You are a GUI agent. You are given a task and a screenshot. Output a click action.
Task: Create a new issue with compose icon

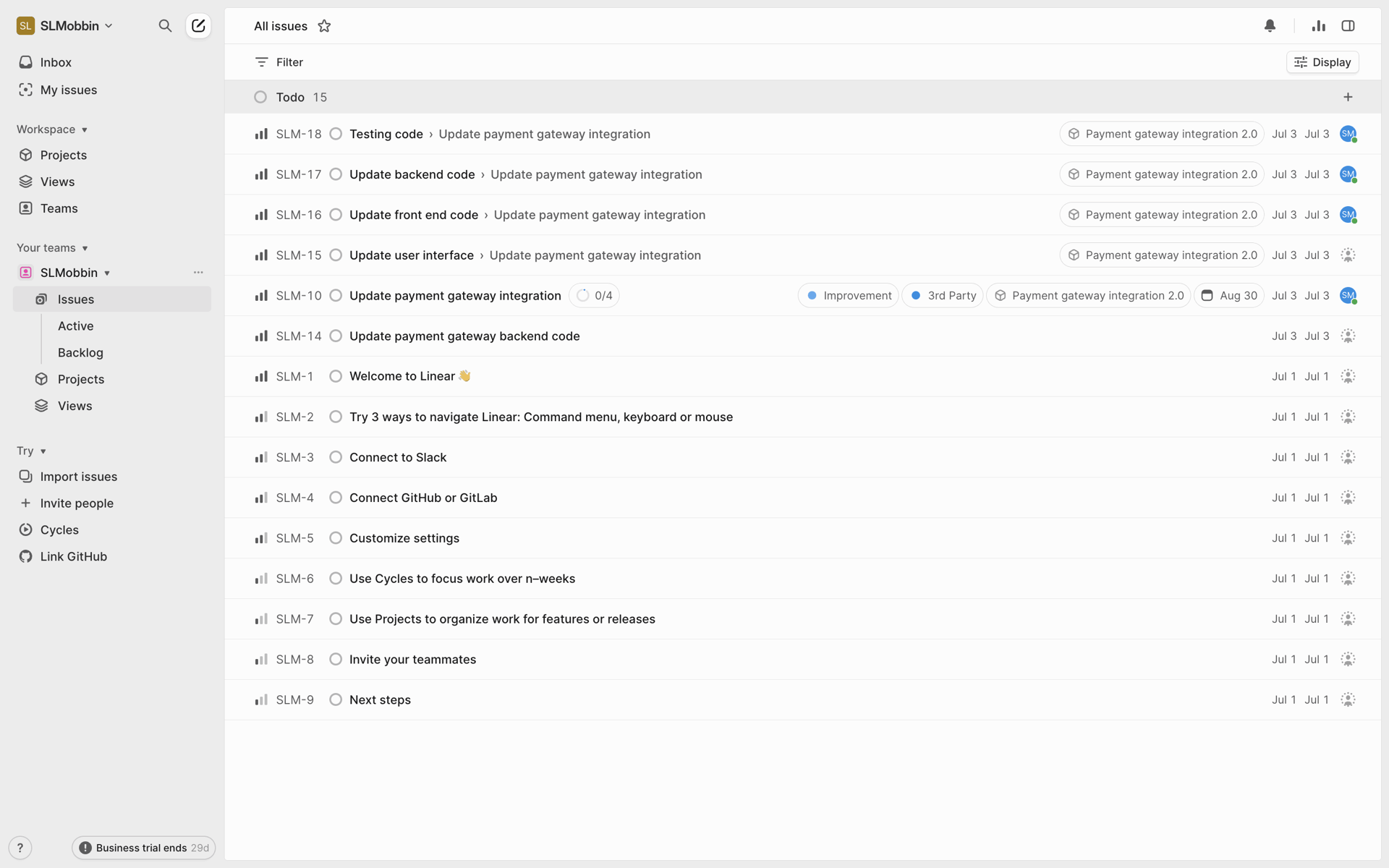click(198, 26)
